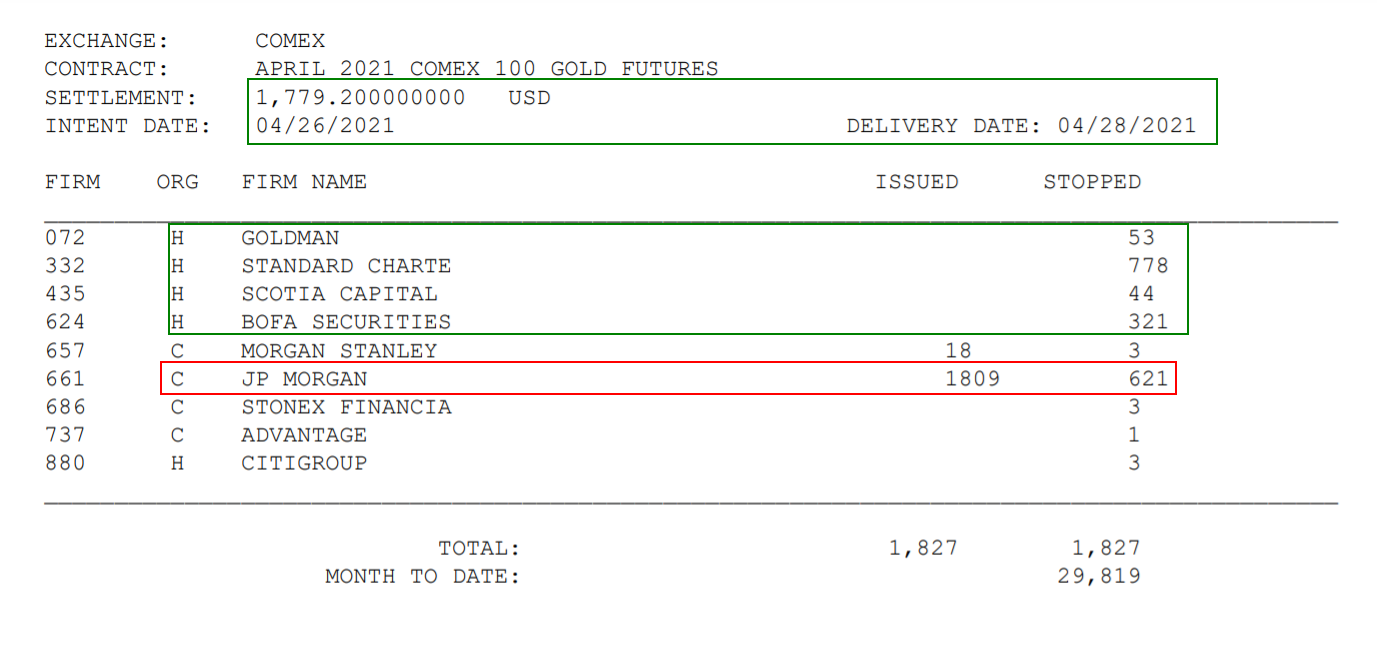
Task: Click the contract title APRIL 2021 COMEX 100 GOLD FUTURES
Action: [487, 69]
